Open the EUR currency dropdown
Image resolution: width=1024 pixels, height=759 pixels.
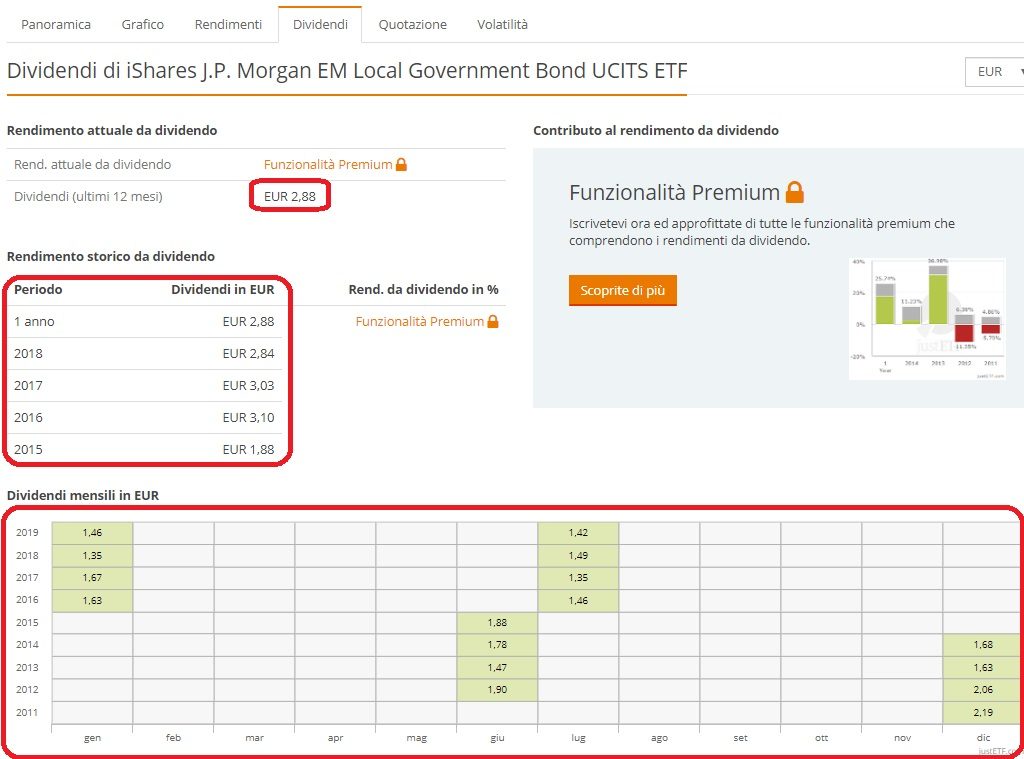pos(995,72)
